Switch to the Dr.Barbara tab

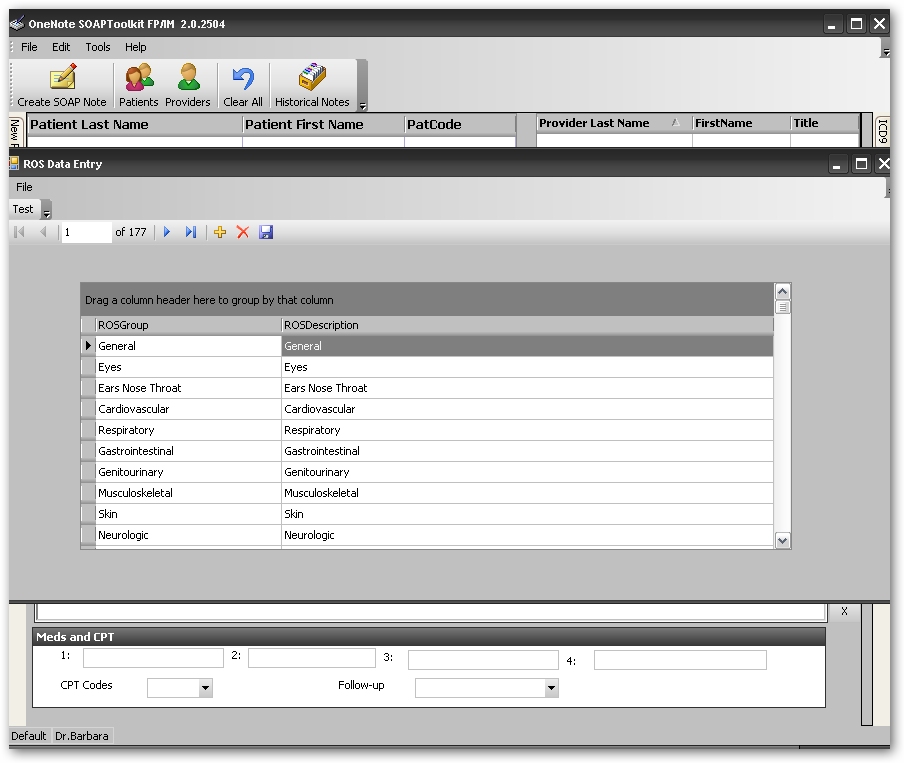coord(81,736)
